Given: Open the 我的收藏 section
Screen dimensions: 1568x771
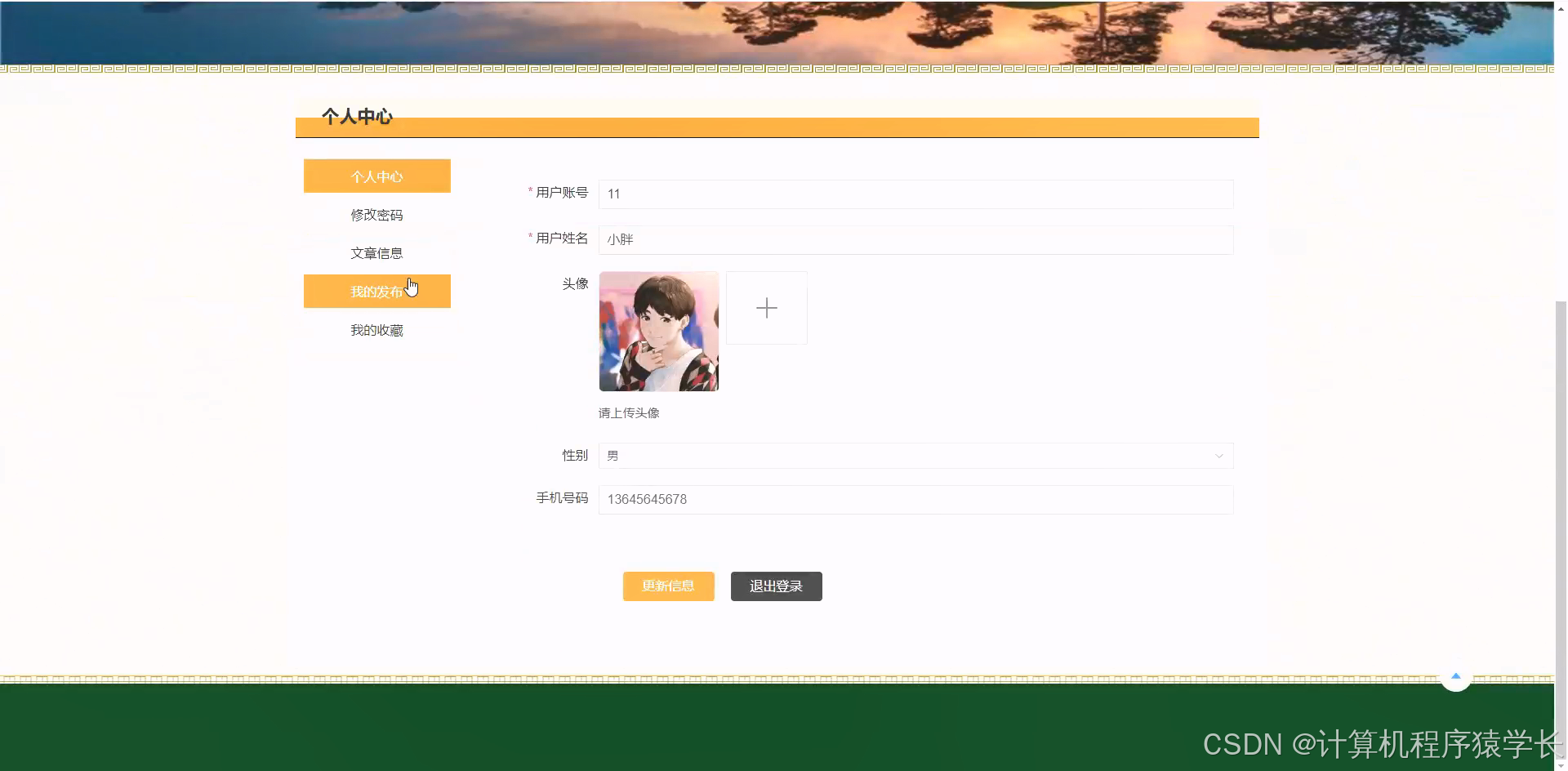Looking at the screenshot, I should (376, 329).
